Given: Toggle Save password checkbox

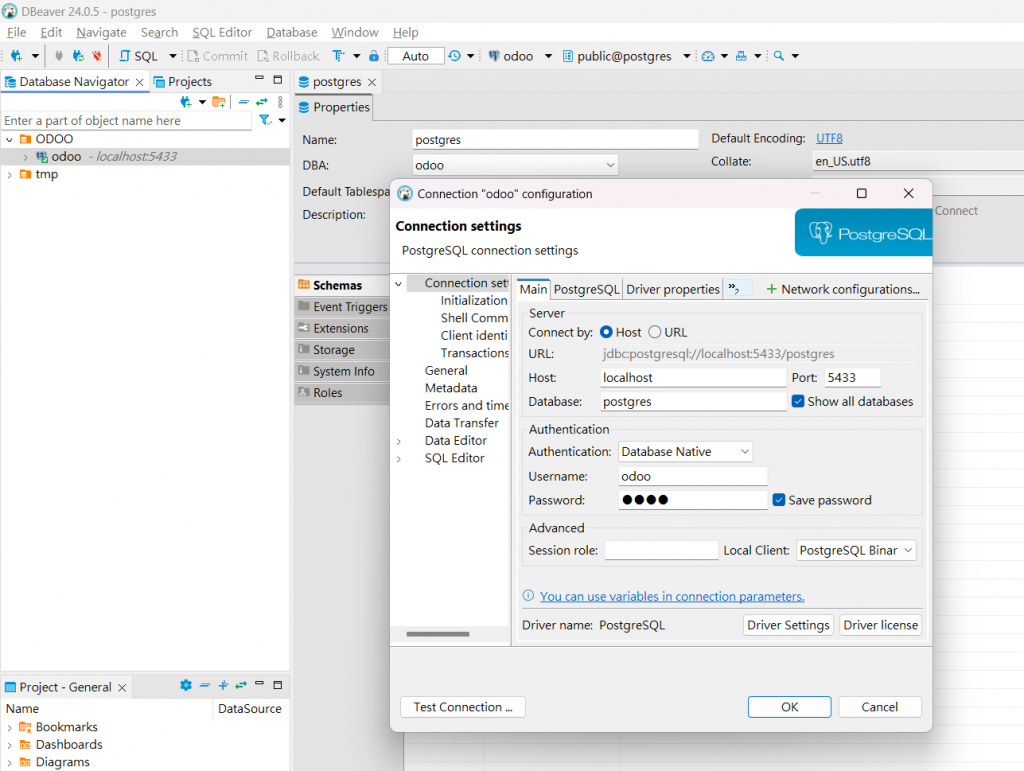Looking at the screenshot, I should click(x=778, y=500).
